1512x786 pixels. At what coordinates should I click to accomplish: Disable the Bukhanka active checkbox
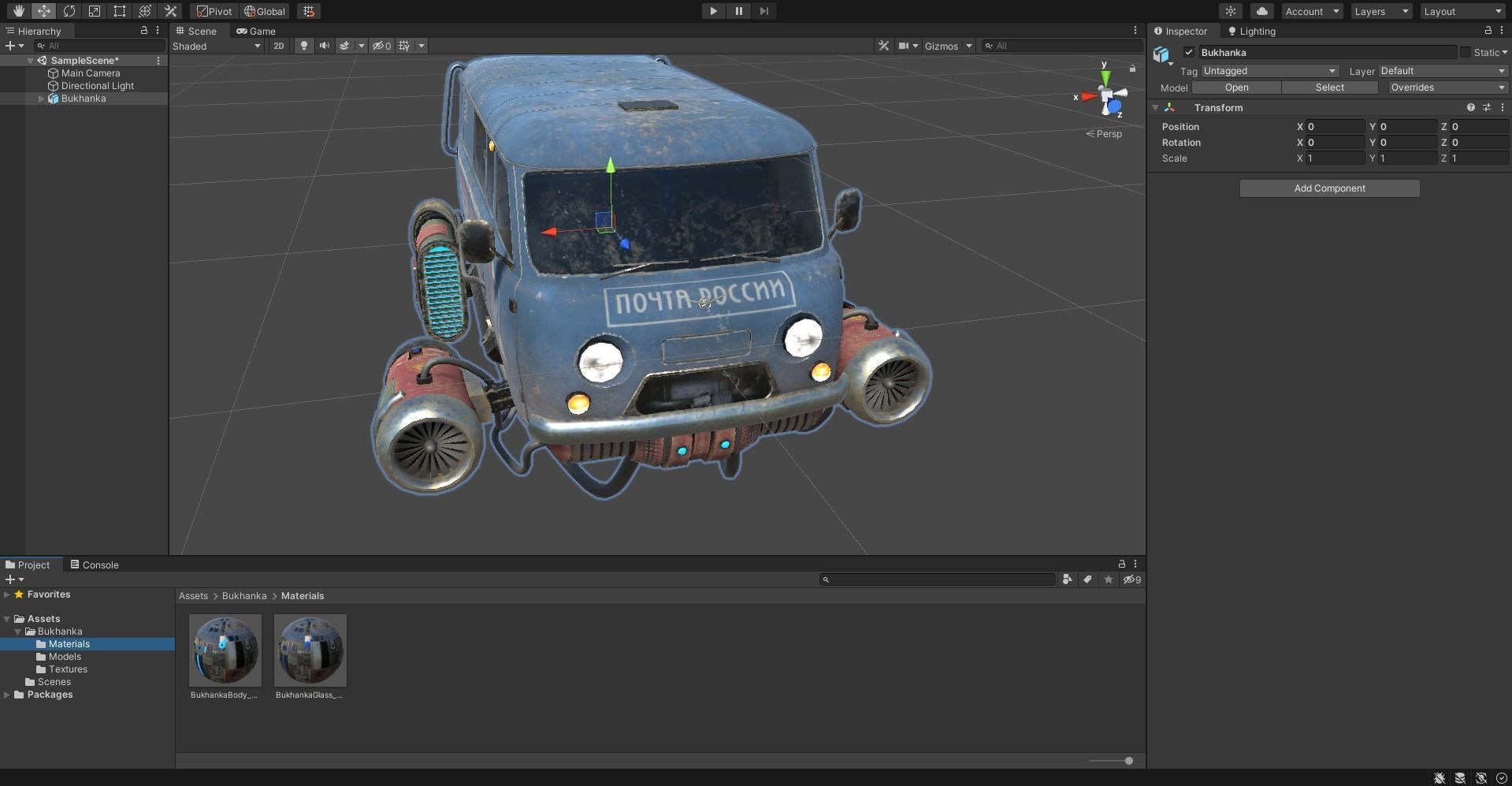(1189, 52)
